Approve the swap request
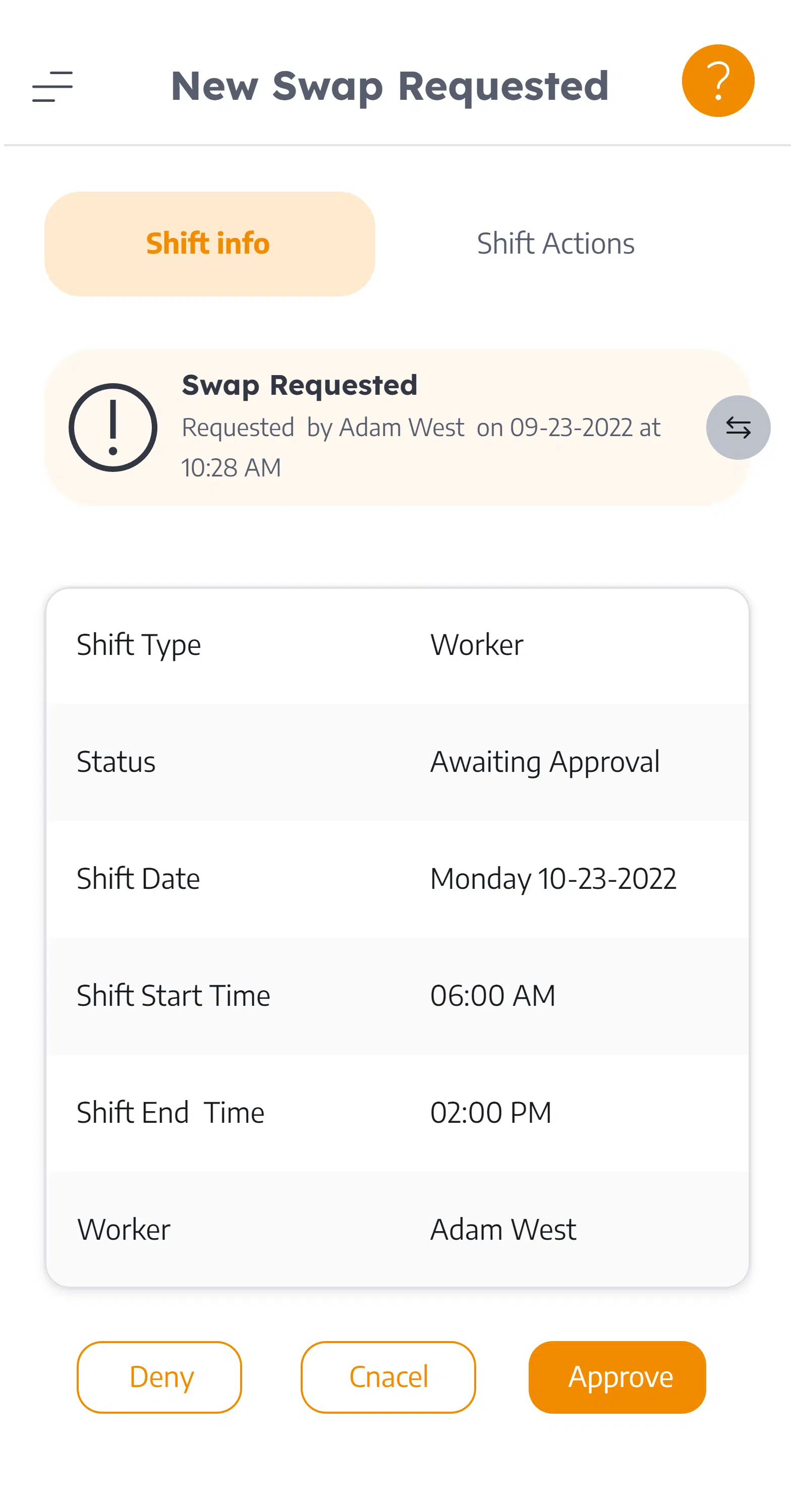 617,1376
